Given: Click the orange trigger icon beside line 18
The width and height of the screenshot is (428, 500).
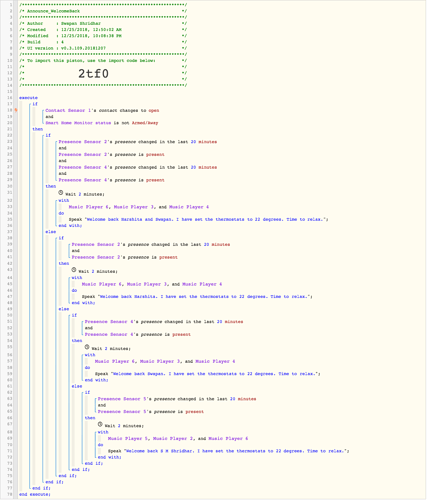Looking at the screenshot, I should click(16, 110).
